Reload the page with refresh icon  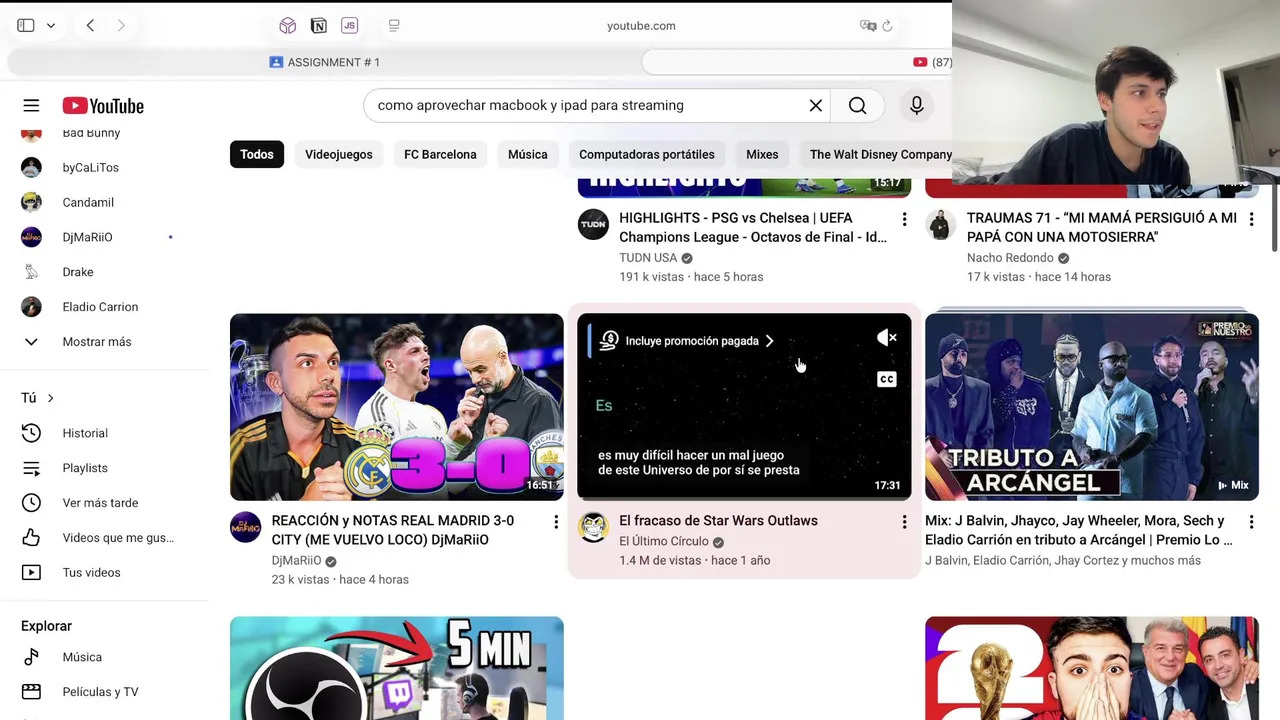point(887,25)
